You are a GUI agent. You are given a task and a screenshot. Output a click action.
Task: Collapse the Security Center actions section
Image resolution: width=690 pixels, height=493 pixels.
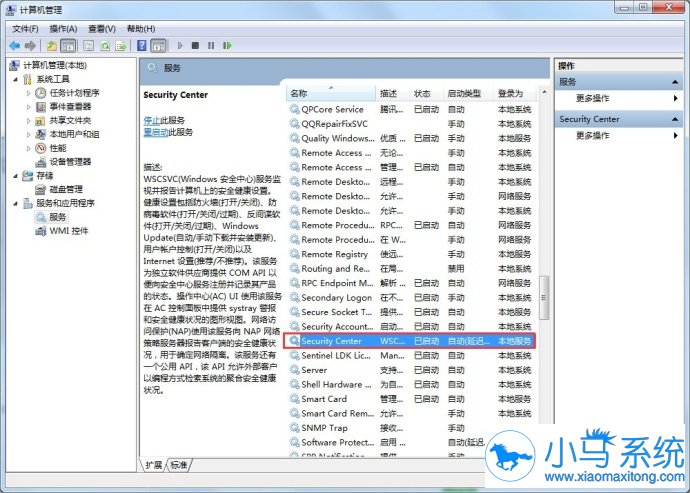click(x=675, y=119)
